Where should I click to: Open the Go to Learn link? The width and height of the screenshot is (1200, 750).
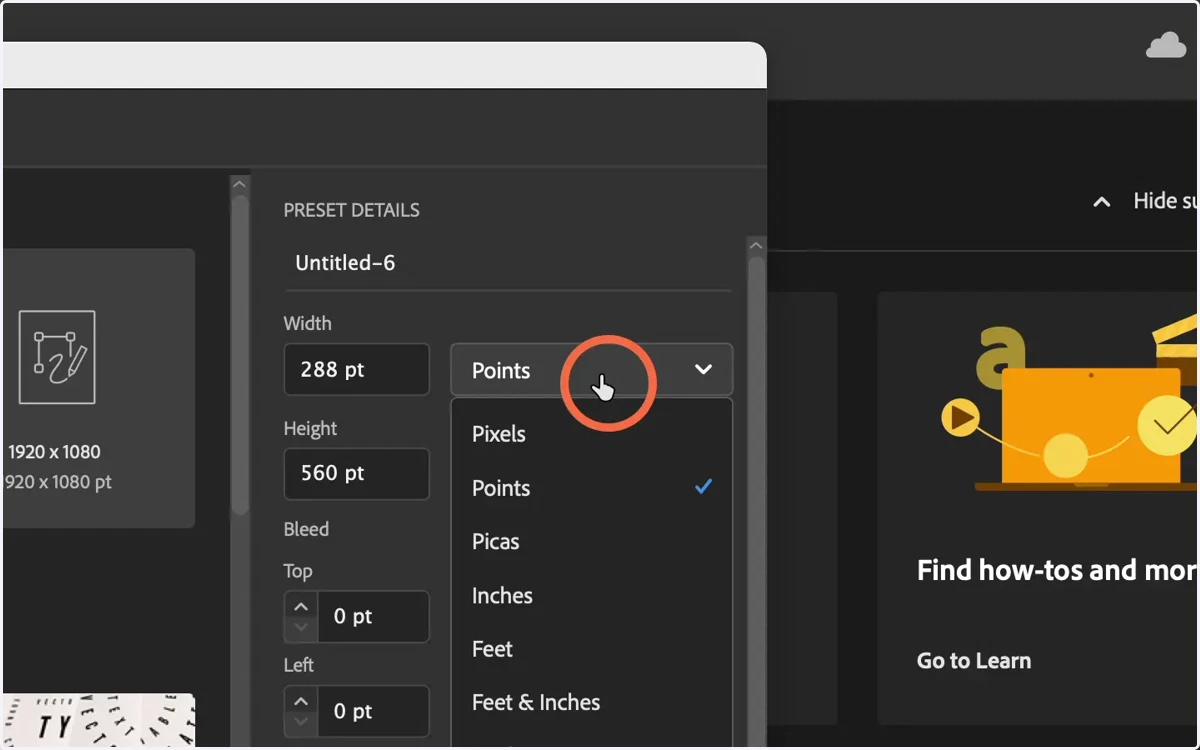974,661
